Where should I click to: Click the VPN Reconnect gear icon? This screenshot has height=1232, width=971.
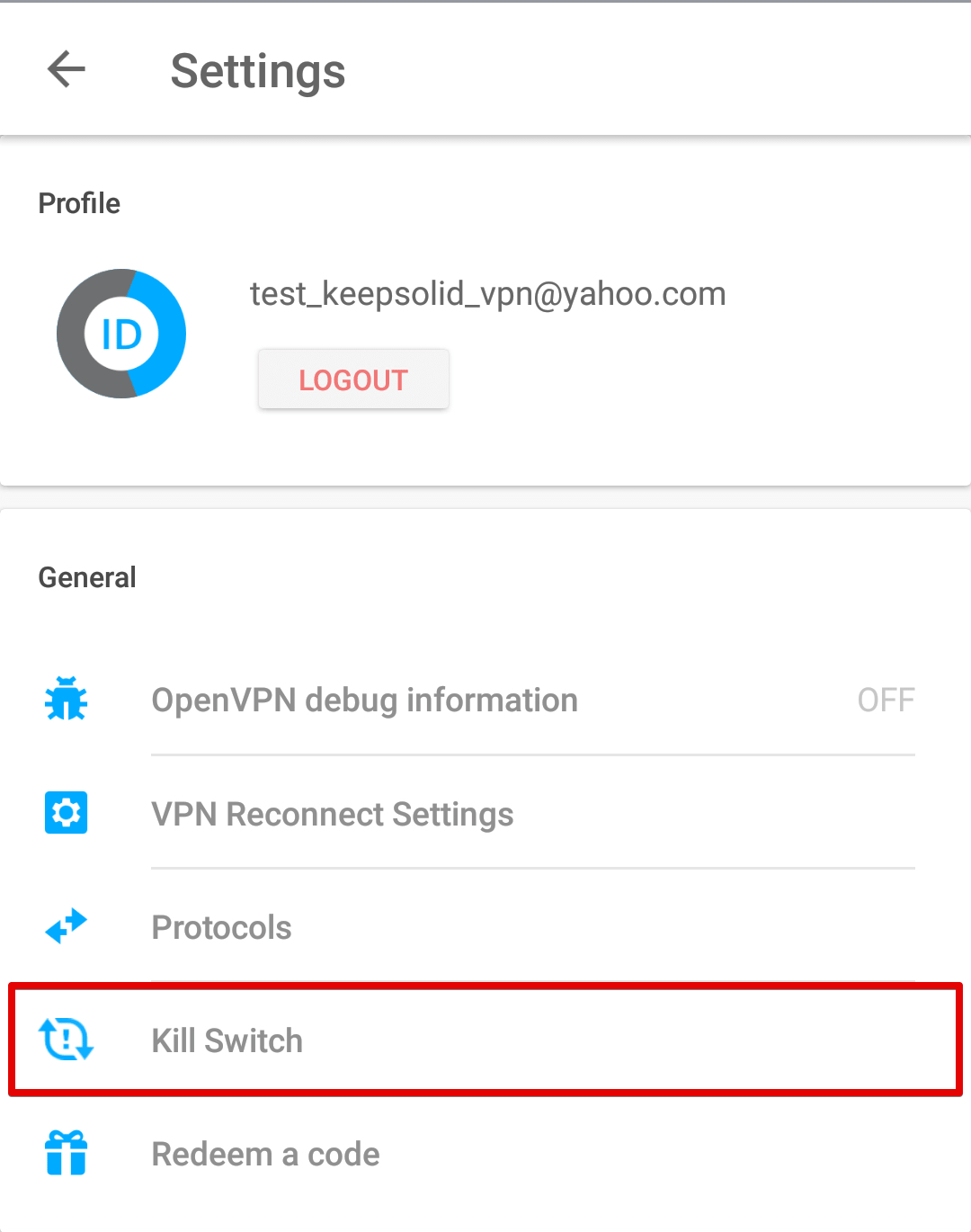point(66,813)
